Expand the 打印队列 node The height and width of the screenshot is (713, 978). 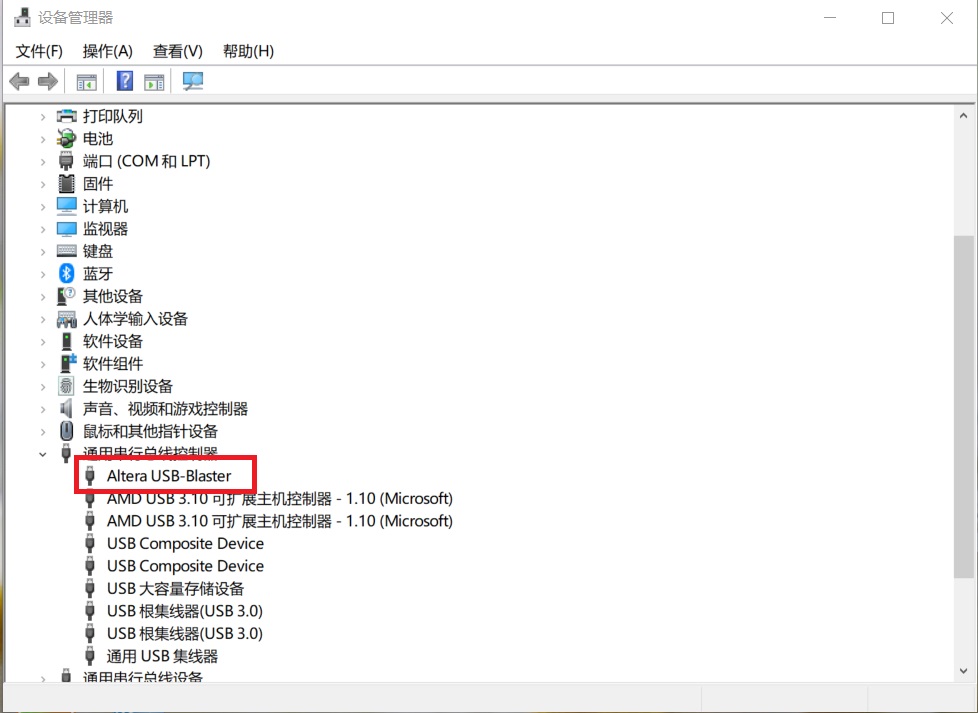tap(42, 117)
